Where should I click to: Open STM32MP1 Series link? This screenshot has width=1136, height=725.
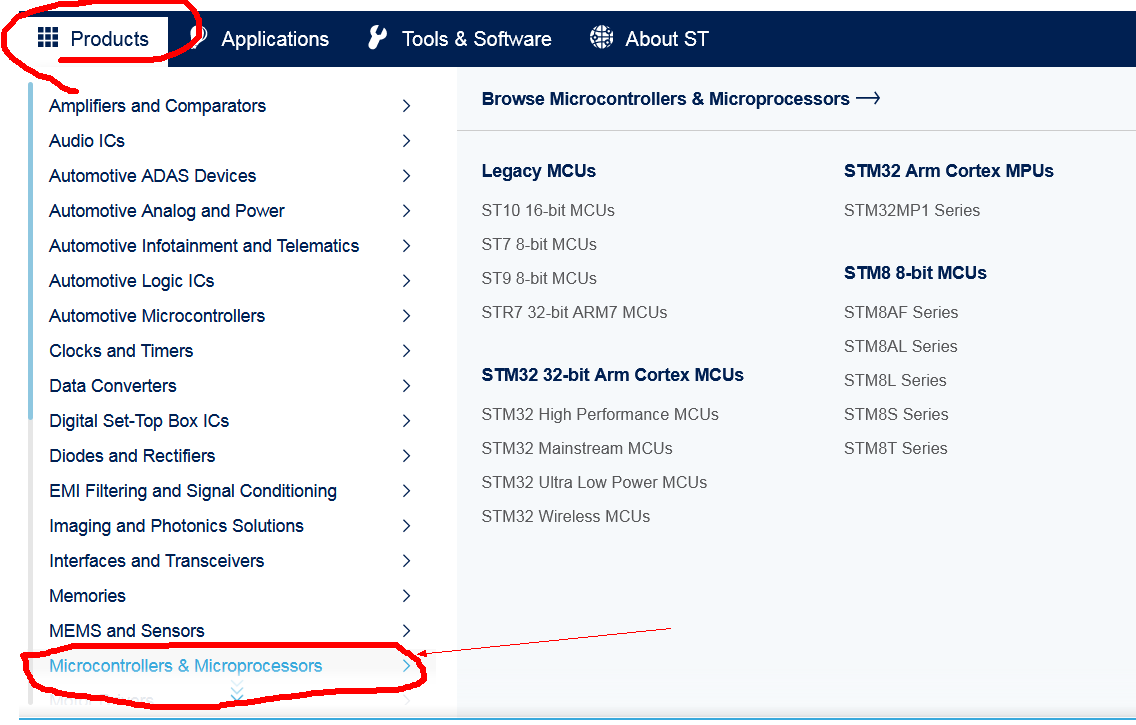click(912, 210)
